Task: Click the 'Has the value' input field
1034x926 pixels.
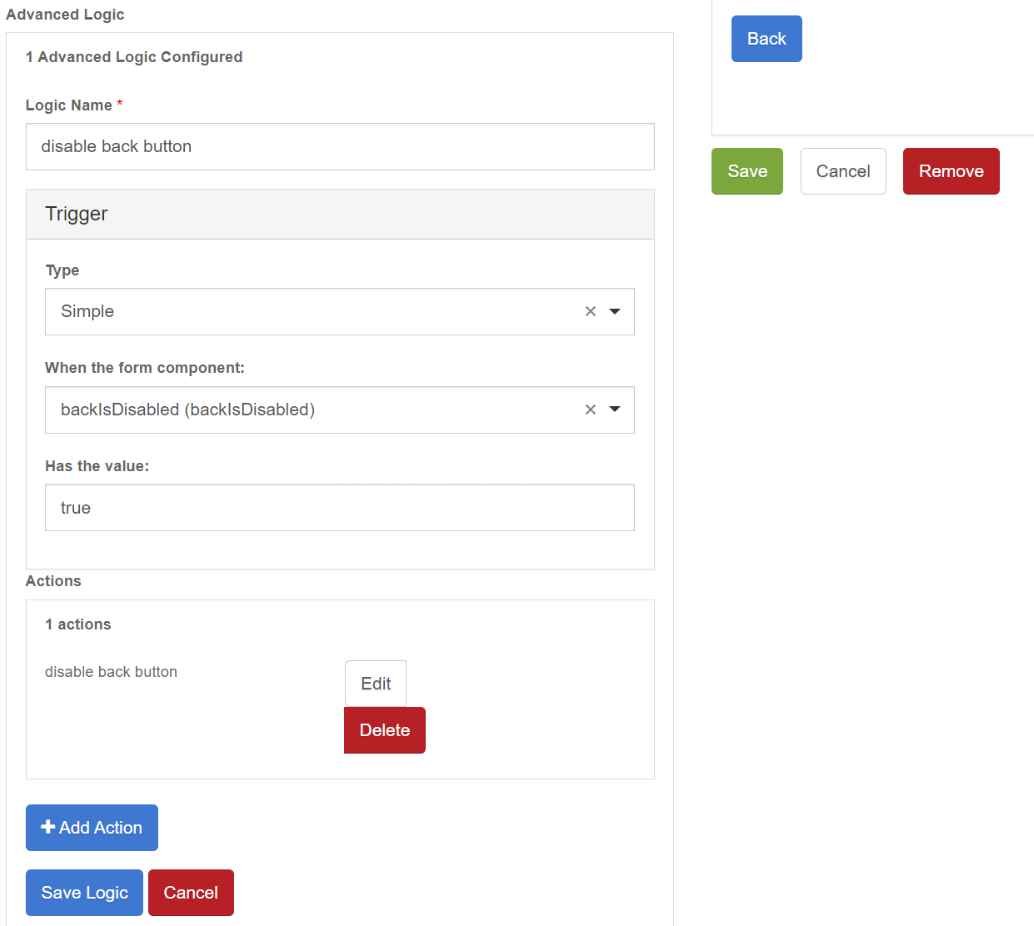Action: click(340, 508)
